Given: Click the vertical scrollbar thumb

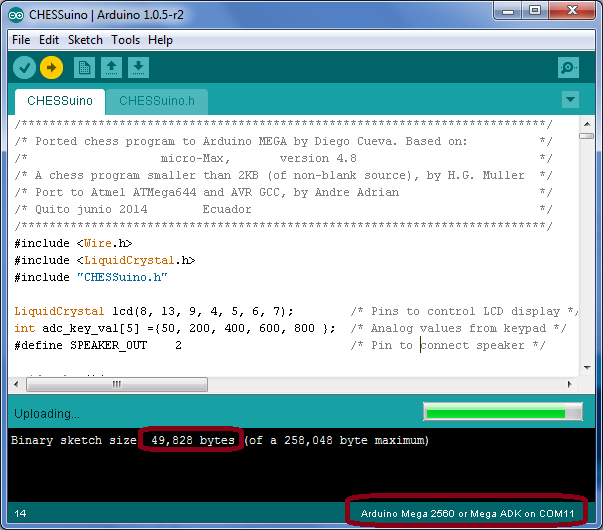Looking at the screenshot, I should (587, 136).
